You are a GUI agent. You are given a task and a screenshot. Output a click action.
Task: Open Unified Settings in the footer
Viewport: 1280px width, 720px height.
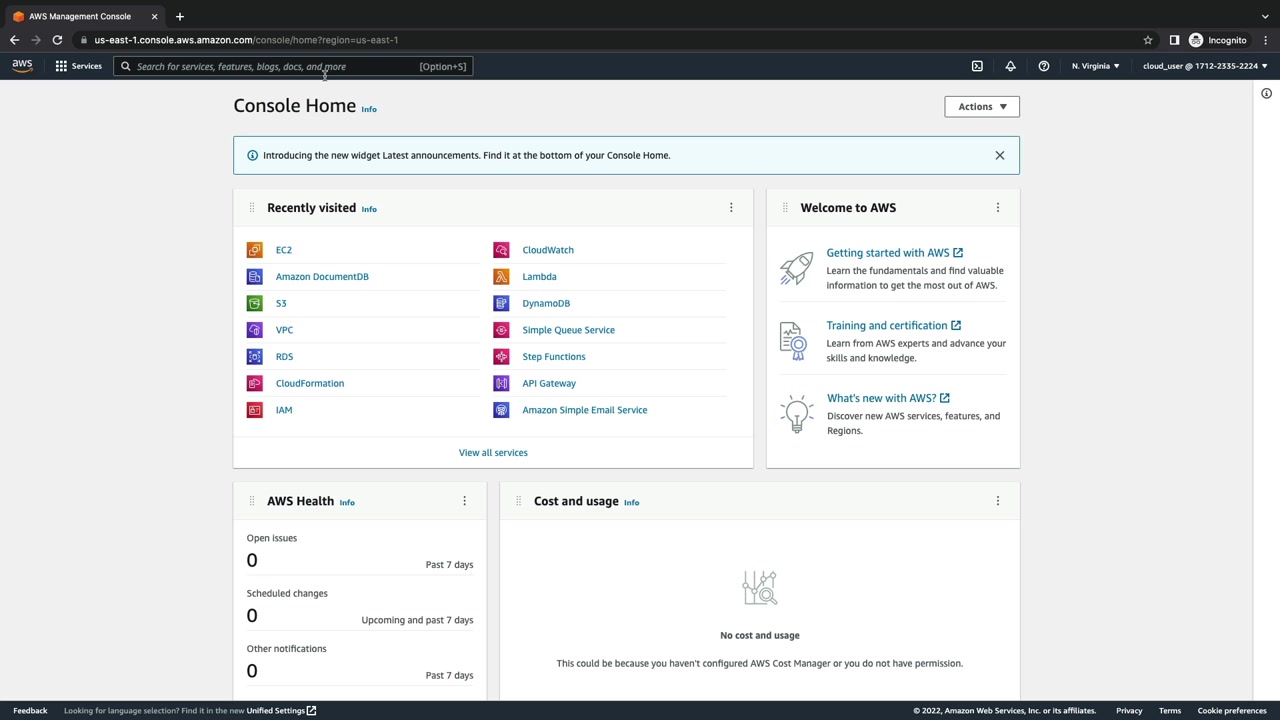[281, 711]
